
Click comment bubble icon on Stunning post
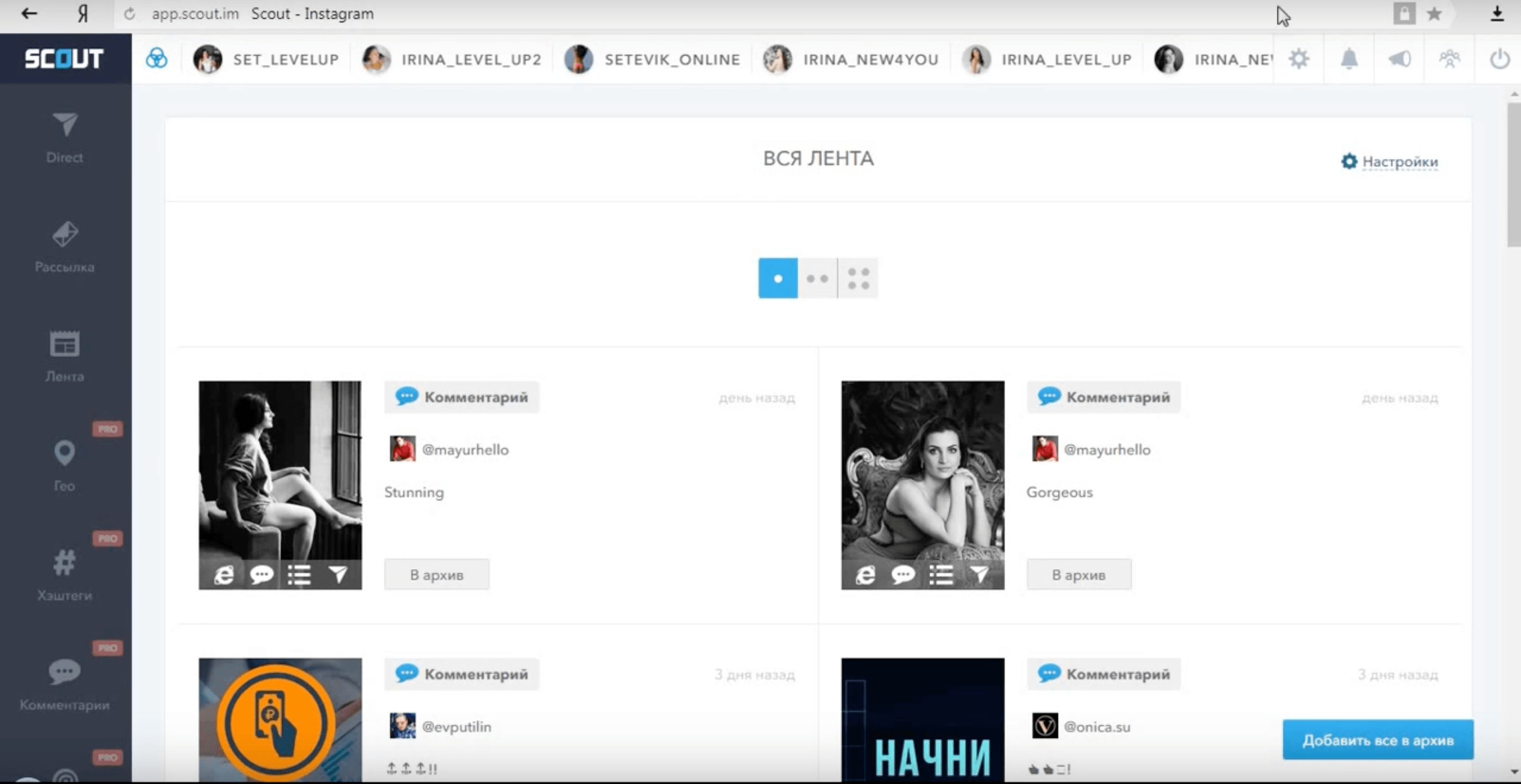coord(262,574)
